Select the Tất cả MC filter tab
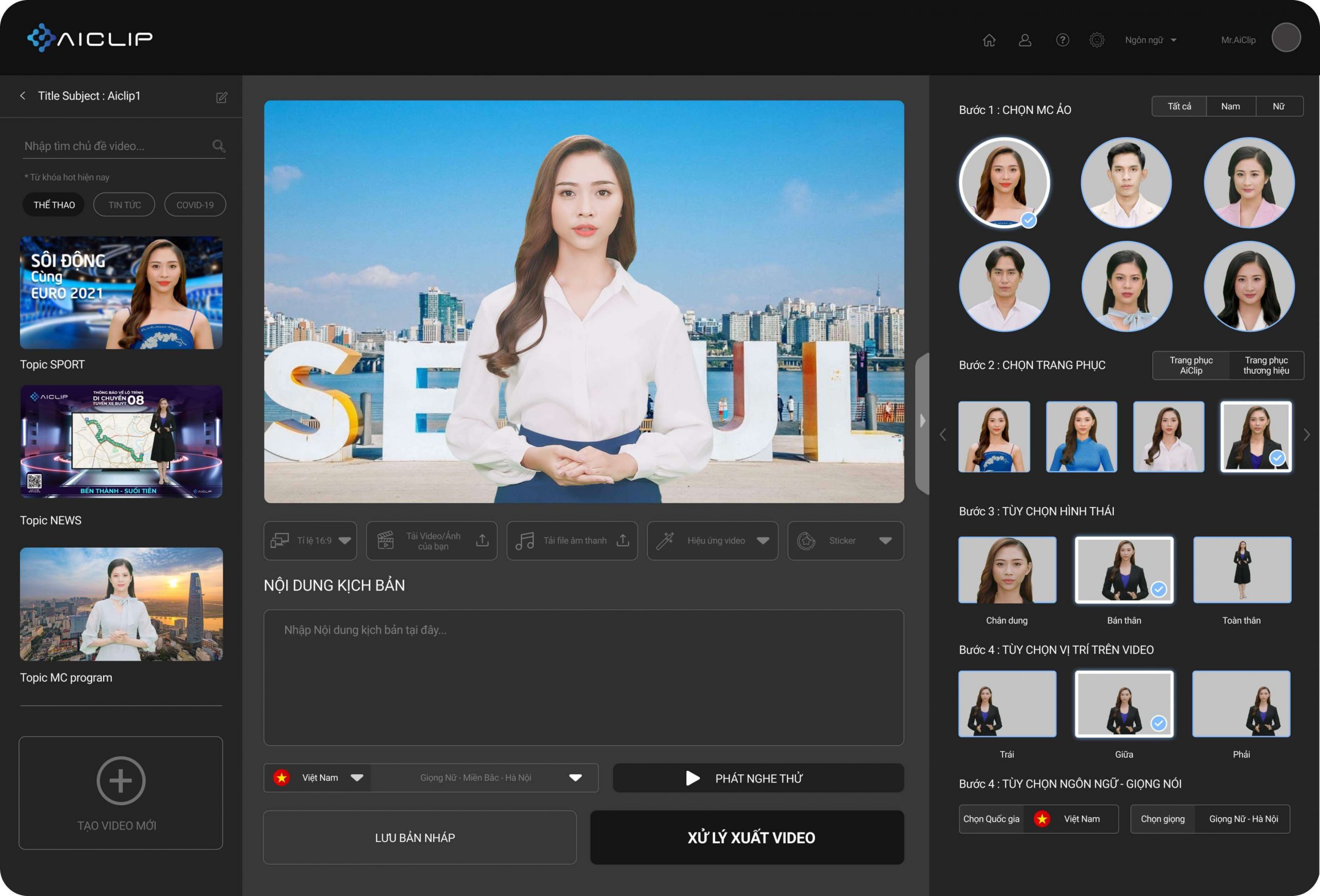Image resolution: width=1320 pixels, height=896 pixels. (x=1179, y=106)
